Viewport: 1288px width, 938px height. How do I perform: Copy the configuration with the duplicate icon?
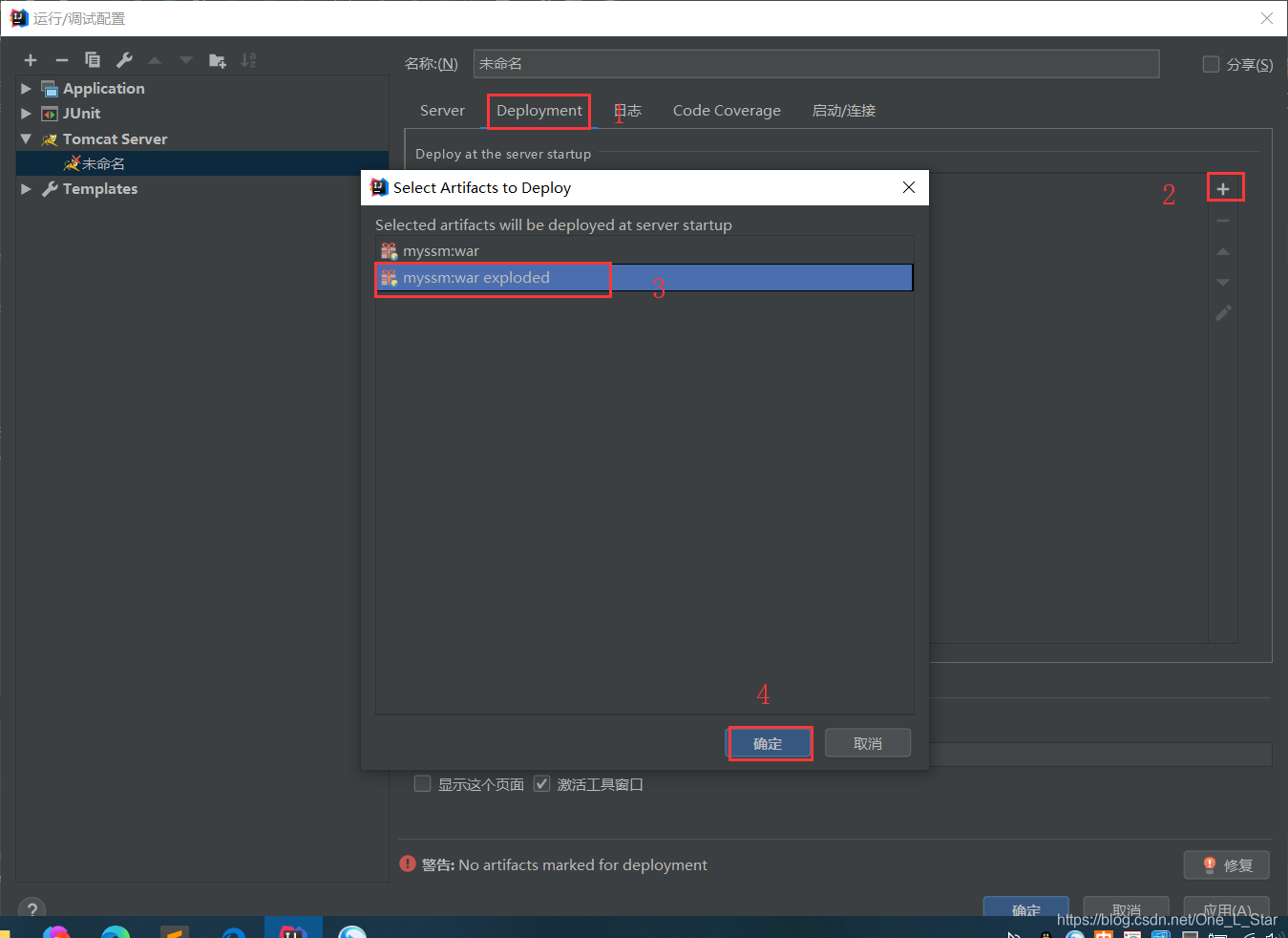tap(93, 59)
